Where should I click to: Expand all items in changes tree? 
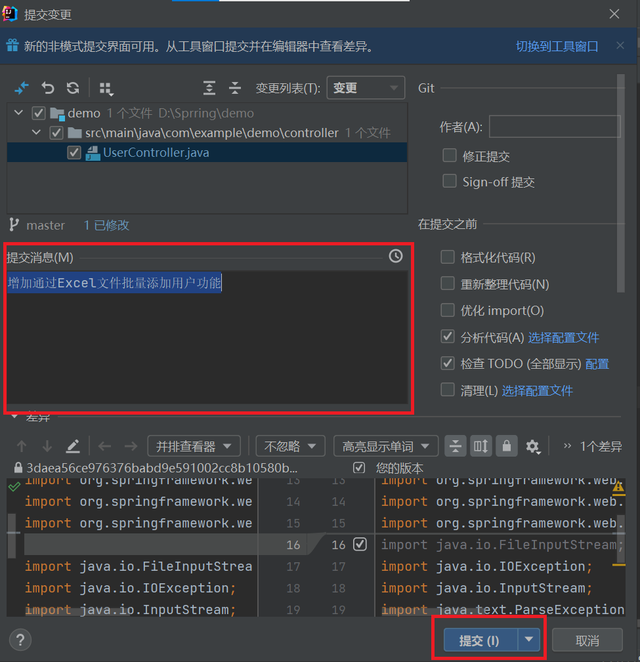209,88
